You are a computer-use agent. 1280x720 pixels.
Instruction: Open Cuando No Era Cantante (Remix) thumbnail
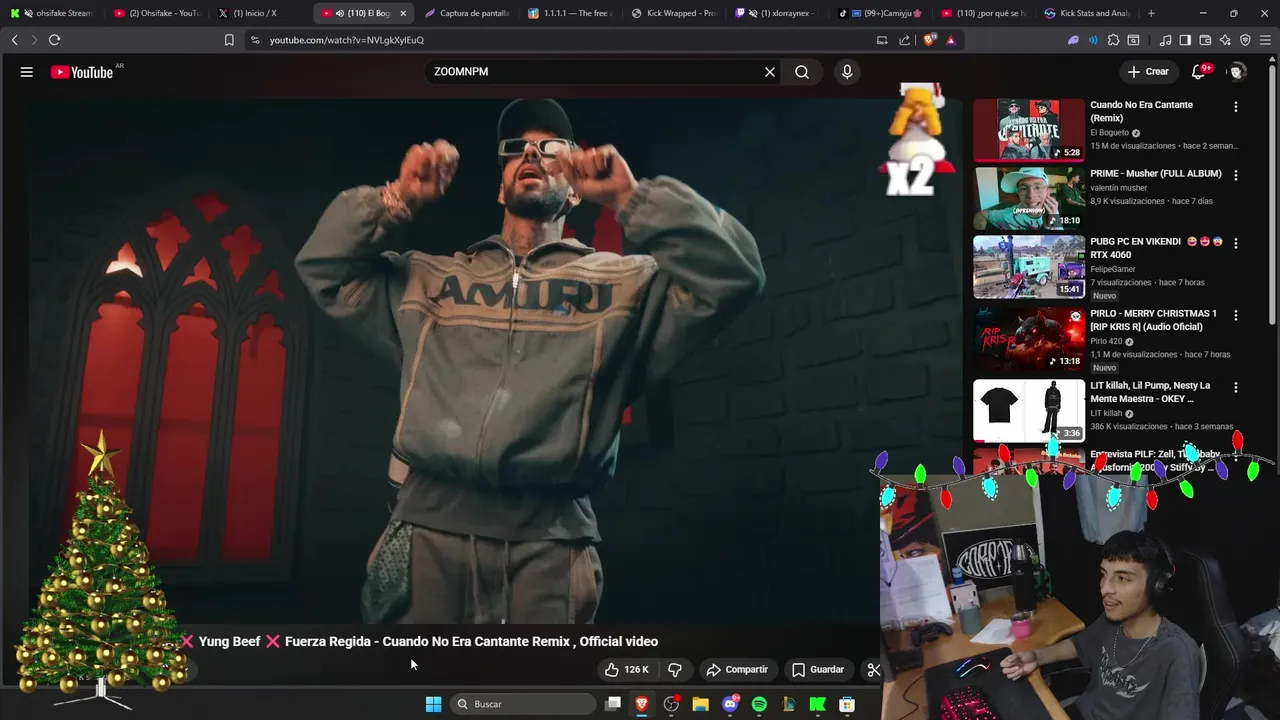pyautogui.click(x=1029, y=130)
